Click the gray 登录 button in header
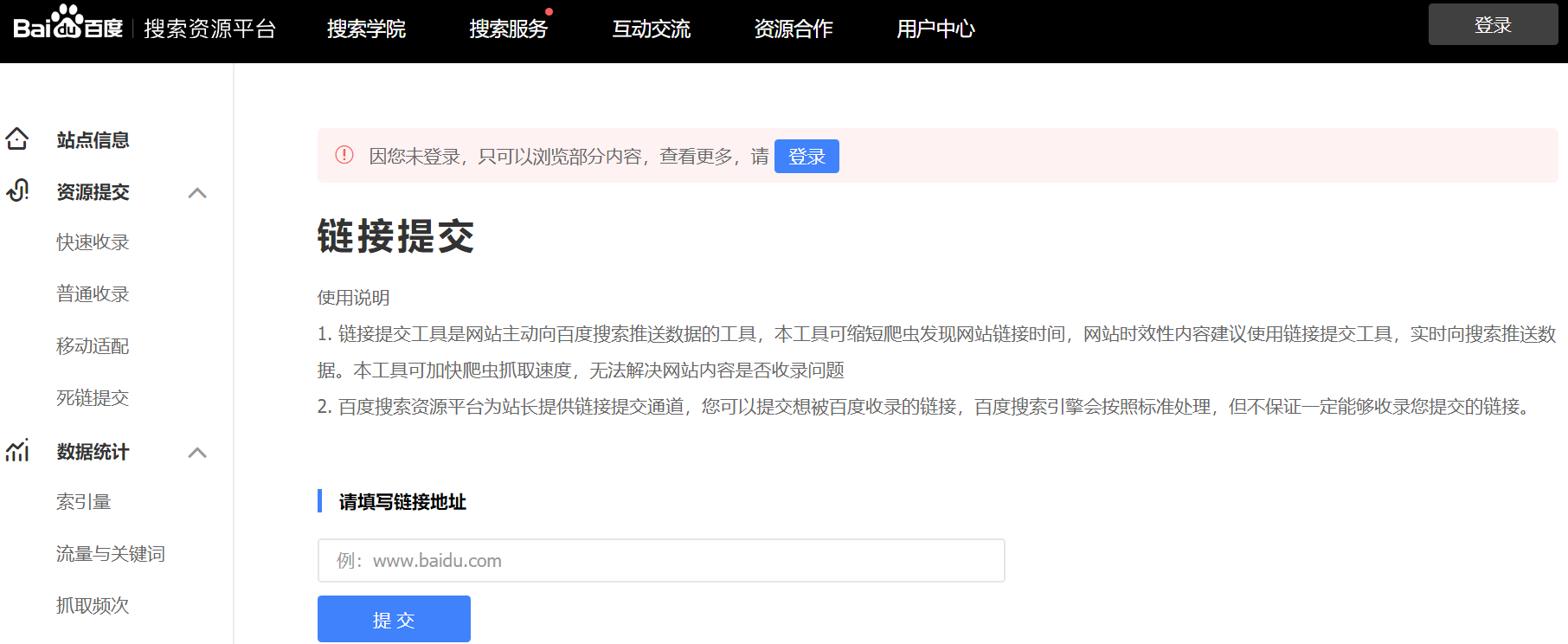Image resolution: width=1568 pixels, height=644 pixels. click(1493, 24)
